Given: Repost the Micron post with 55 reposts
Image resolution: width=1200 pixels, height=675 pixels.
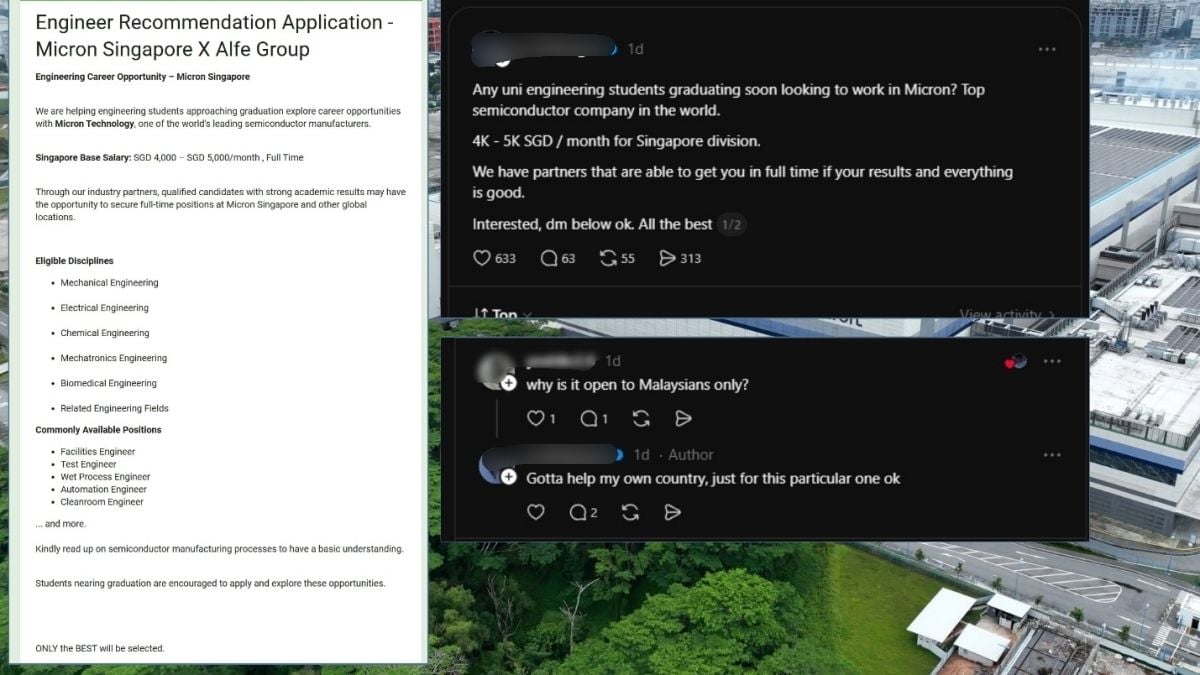Looking at the screenshot, I should (x=608, y=258).
